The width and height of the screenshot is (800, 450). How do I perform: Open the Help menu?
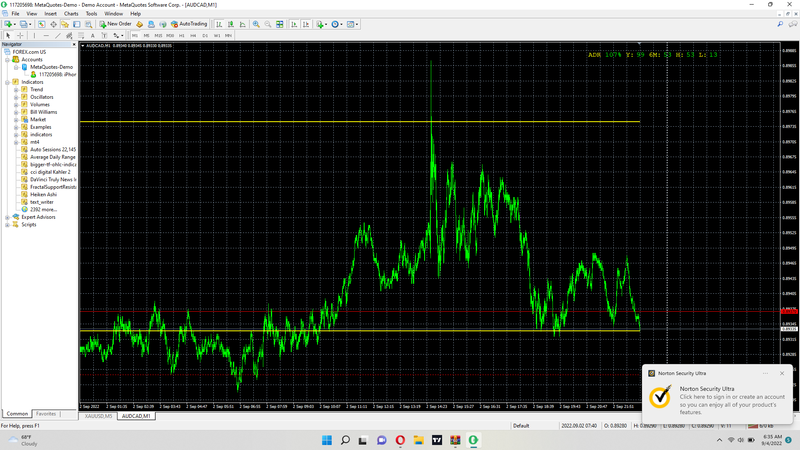click(135, 14)
